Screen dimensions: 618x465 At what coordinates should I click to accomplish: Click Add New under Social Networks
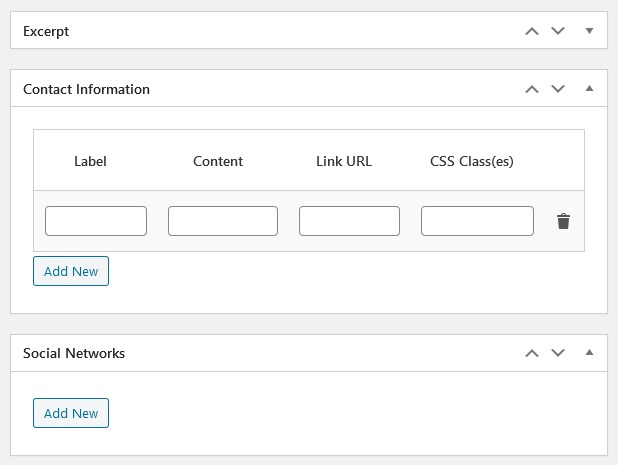pos(71,413)
